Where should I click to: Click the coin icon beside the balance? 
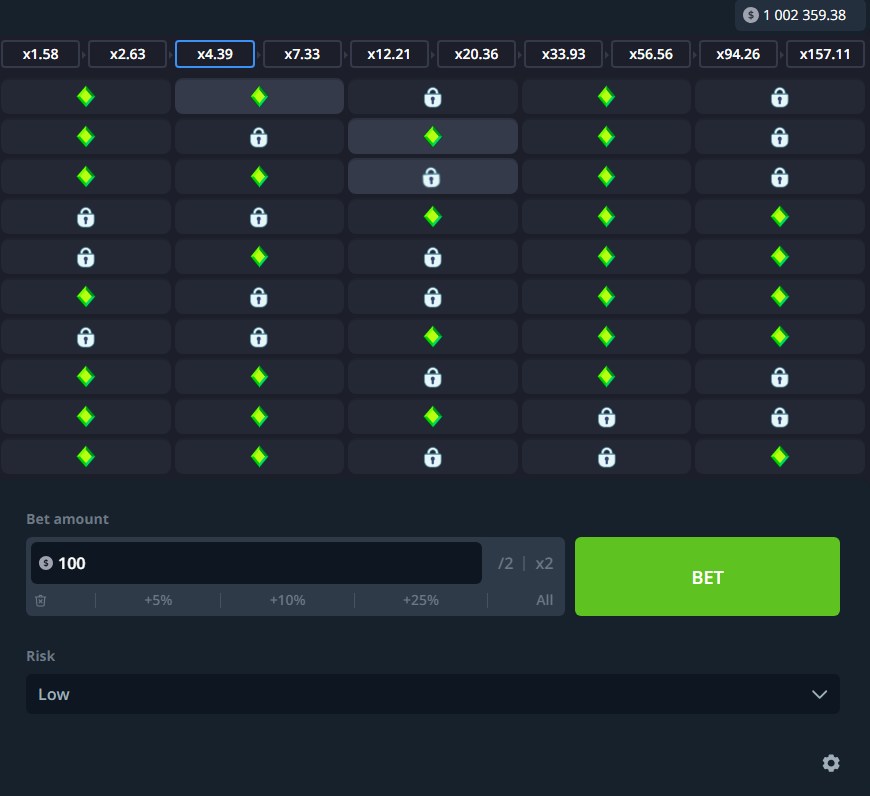point(751,15)
